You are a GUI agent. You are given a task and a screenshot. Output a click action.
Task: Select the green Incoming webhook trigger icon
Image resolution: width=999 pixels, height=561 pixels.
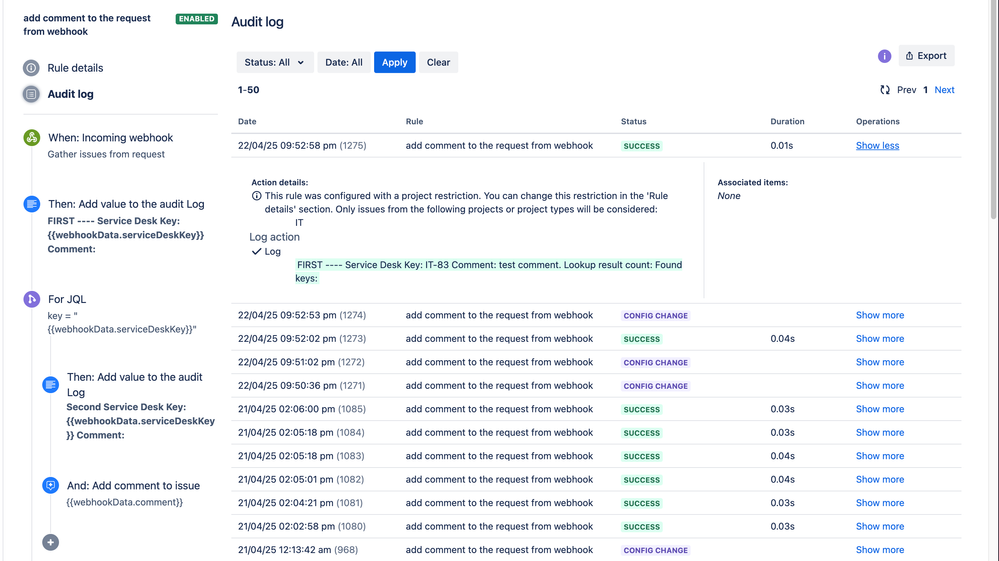(32, 138)
